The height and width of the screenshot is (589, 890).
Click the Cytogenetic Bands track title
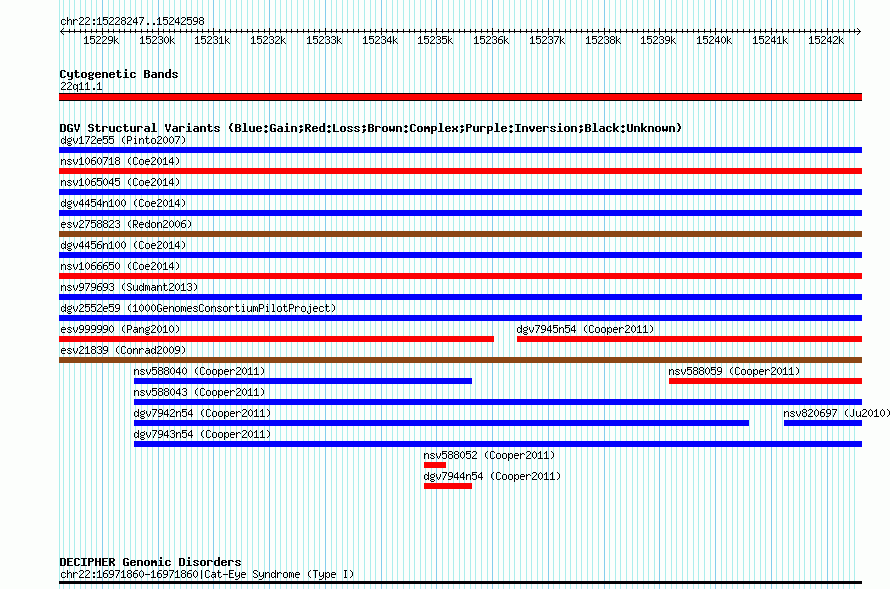click(119, 74)
